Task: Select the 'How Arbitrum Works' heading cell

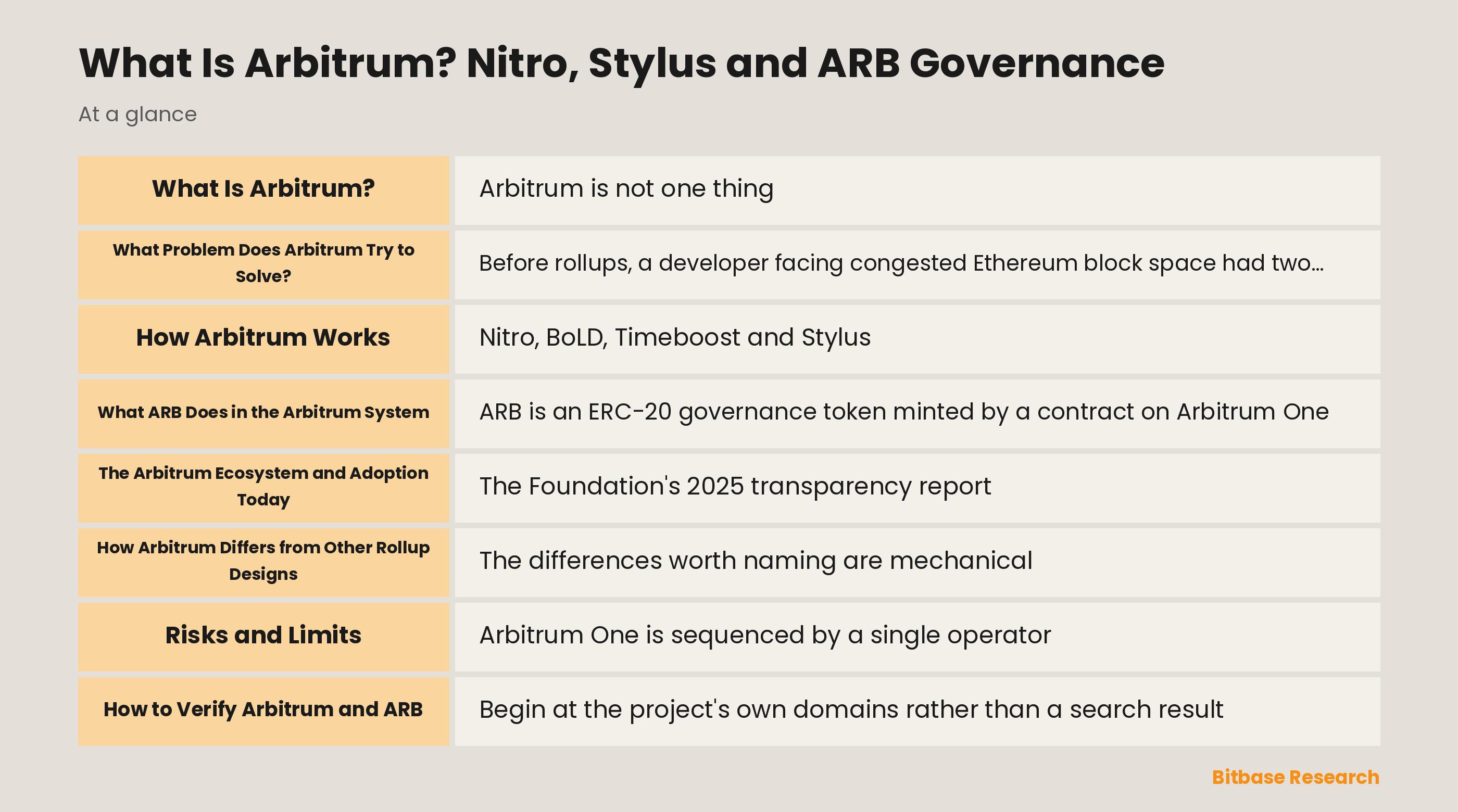Action: point(263,339)
